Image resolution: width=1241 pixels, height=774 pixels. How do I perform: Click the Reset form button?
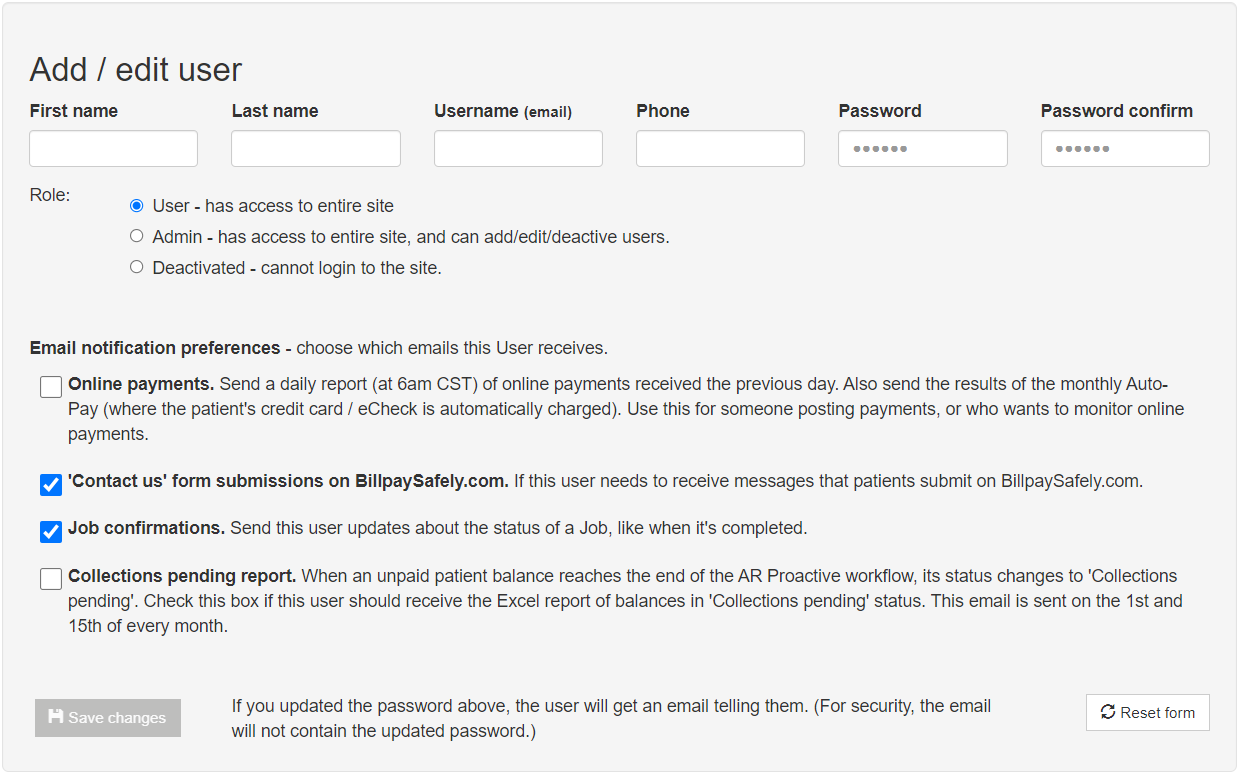pyautogui.click(x=1147, y=712)
